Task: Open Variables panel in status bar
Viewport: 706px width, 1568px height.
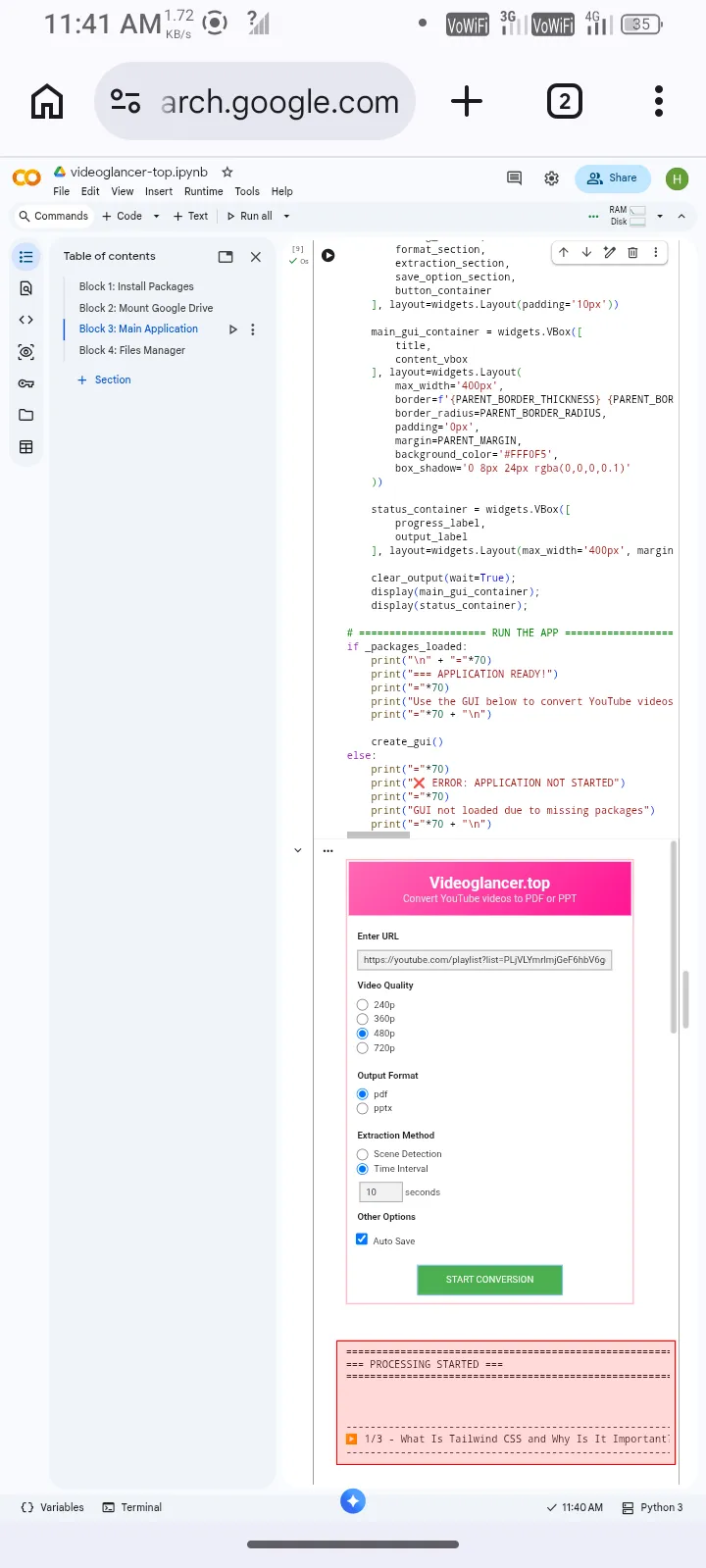Action: coord(53,1507)
